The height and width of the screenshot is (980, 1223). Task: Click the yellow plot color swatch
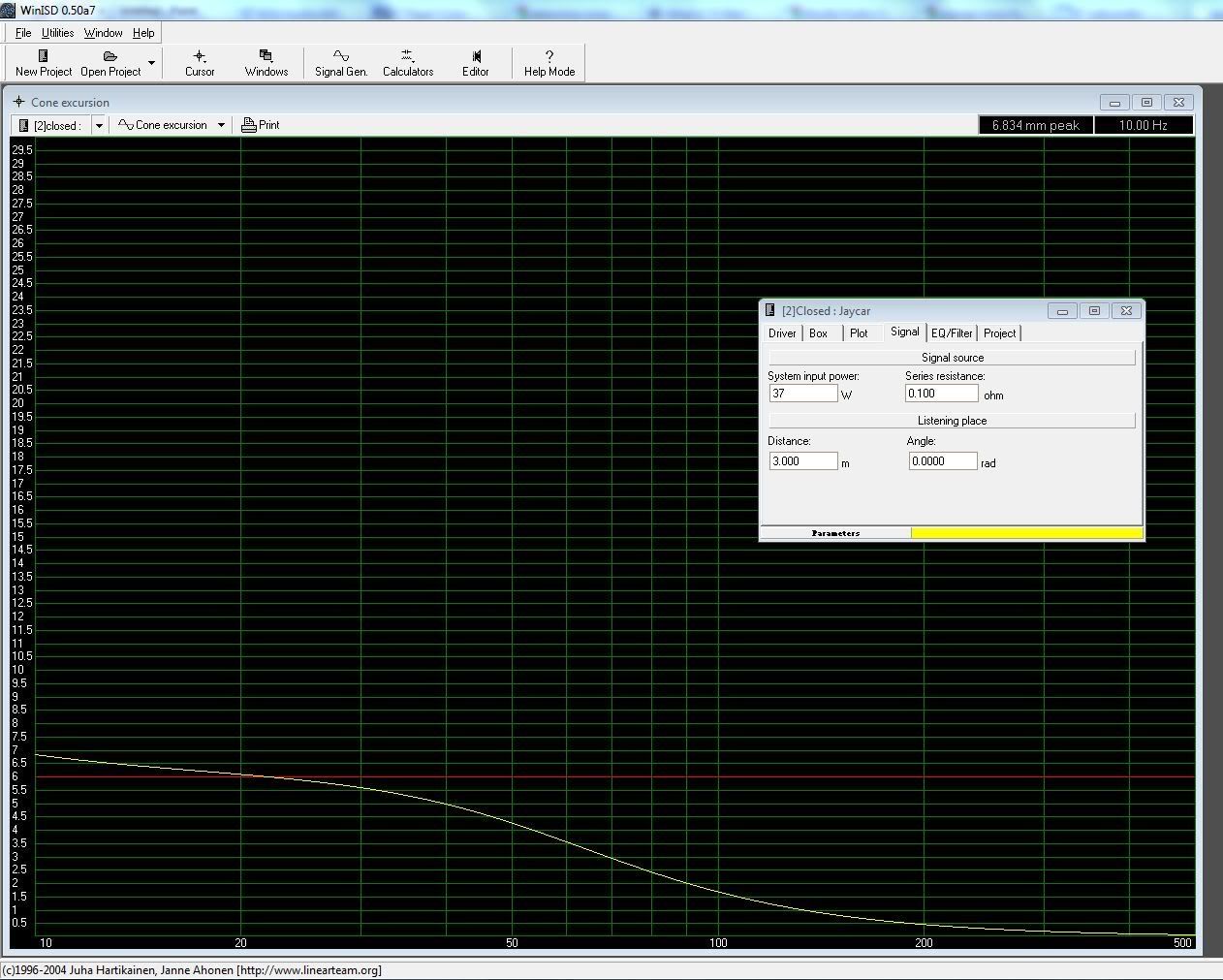(1027, 533)
